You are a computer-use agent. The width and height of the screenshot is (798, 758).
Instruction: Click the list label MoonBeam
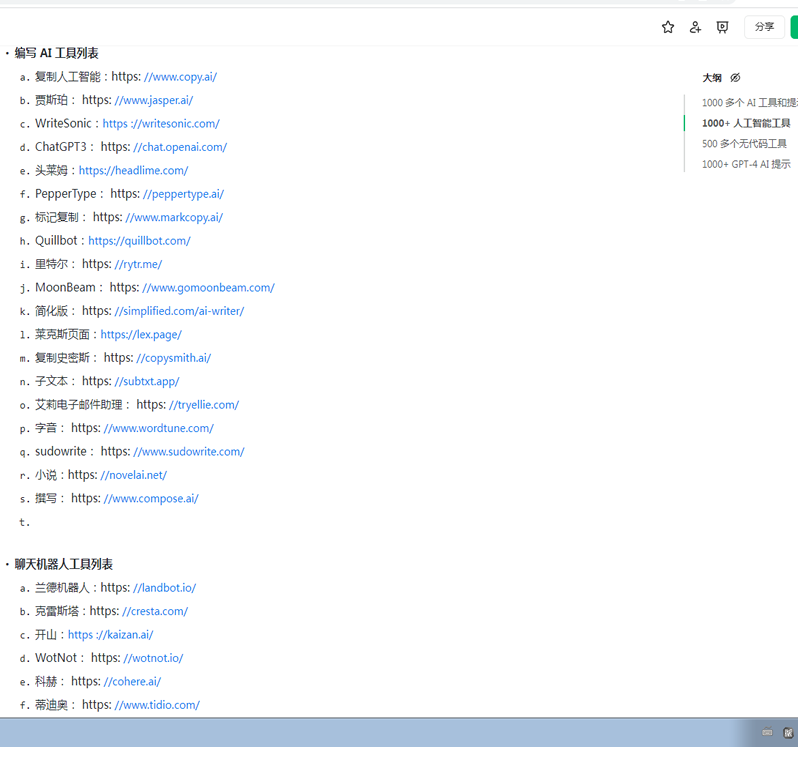(65, 288)
